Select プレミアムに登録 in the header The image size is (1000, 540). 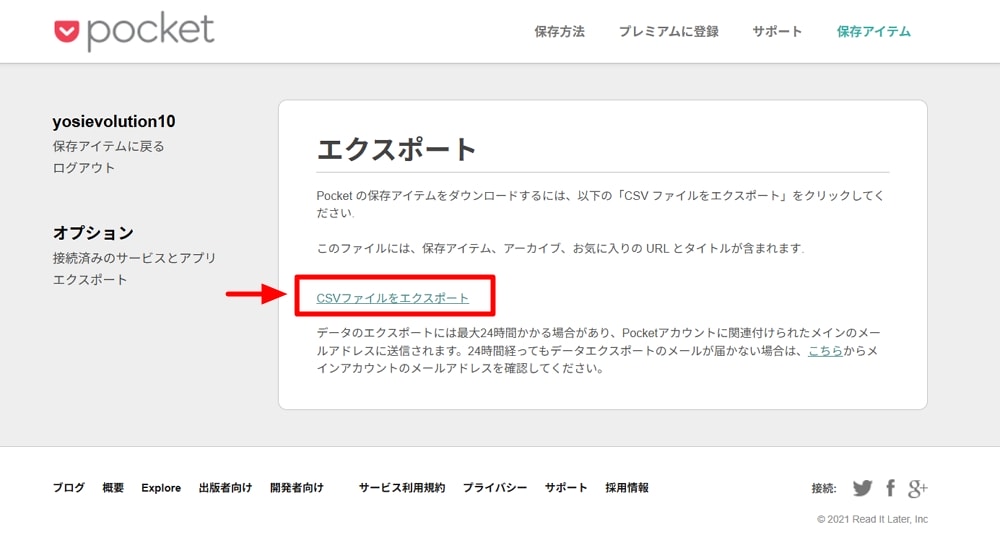pos(668,32)
